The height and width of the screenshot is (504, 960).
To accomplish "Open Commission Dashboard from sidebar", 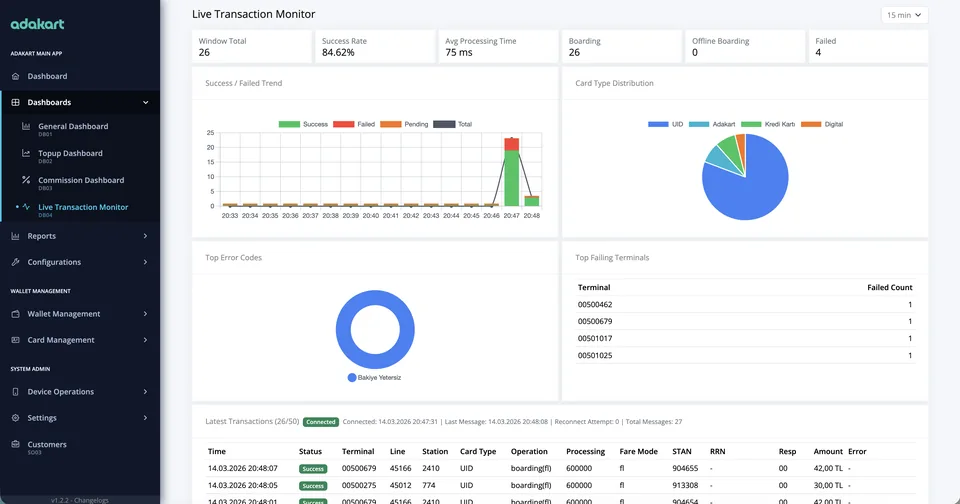I will pos(80,182).
